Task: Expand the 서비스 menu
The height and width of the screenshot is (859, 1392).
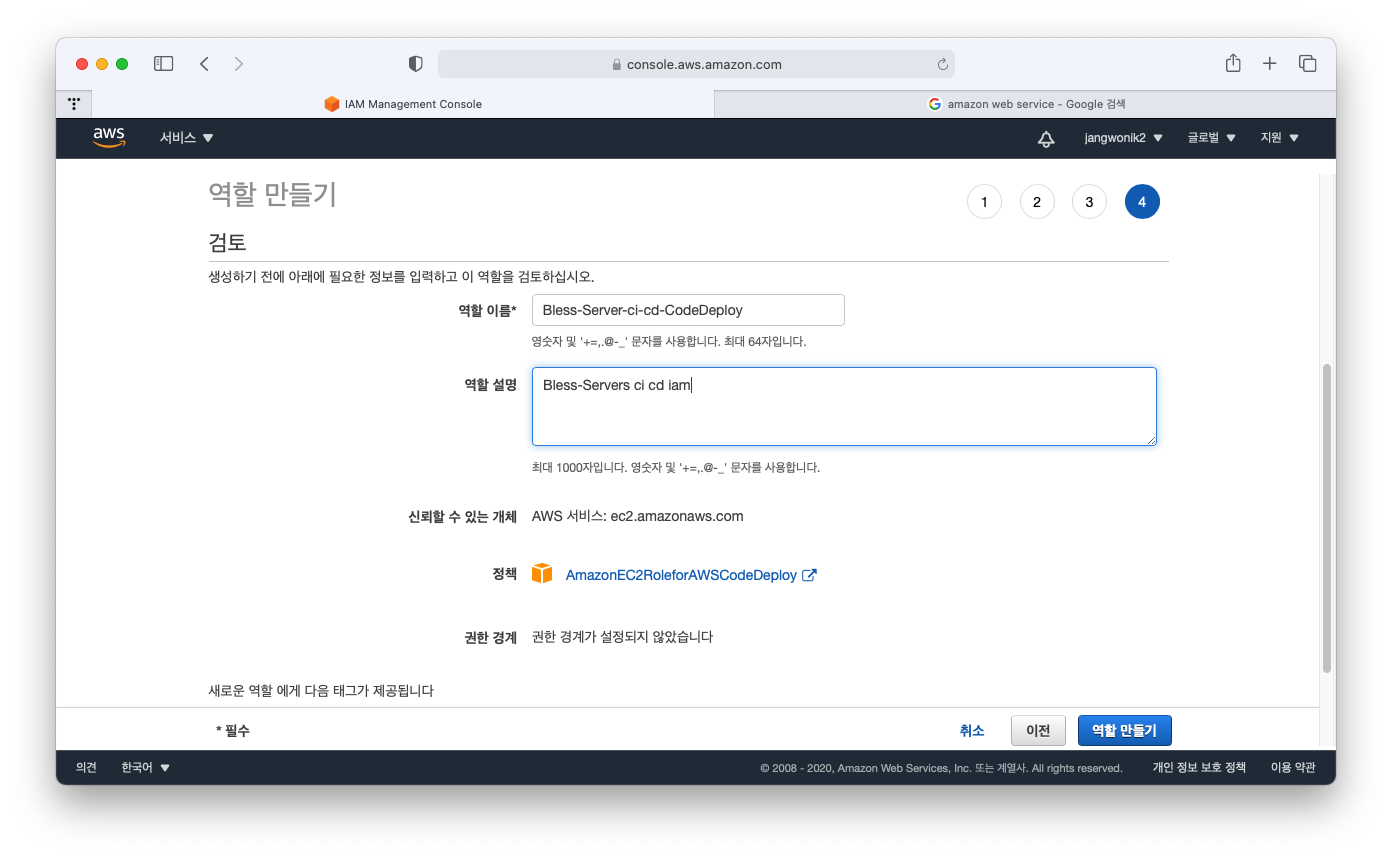Action: click(187, 138)
